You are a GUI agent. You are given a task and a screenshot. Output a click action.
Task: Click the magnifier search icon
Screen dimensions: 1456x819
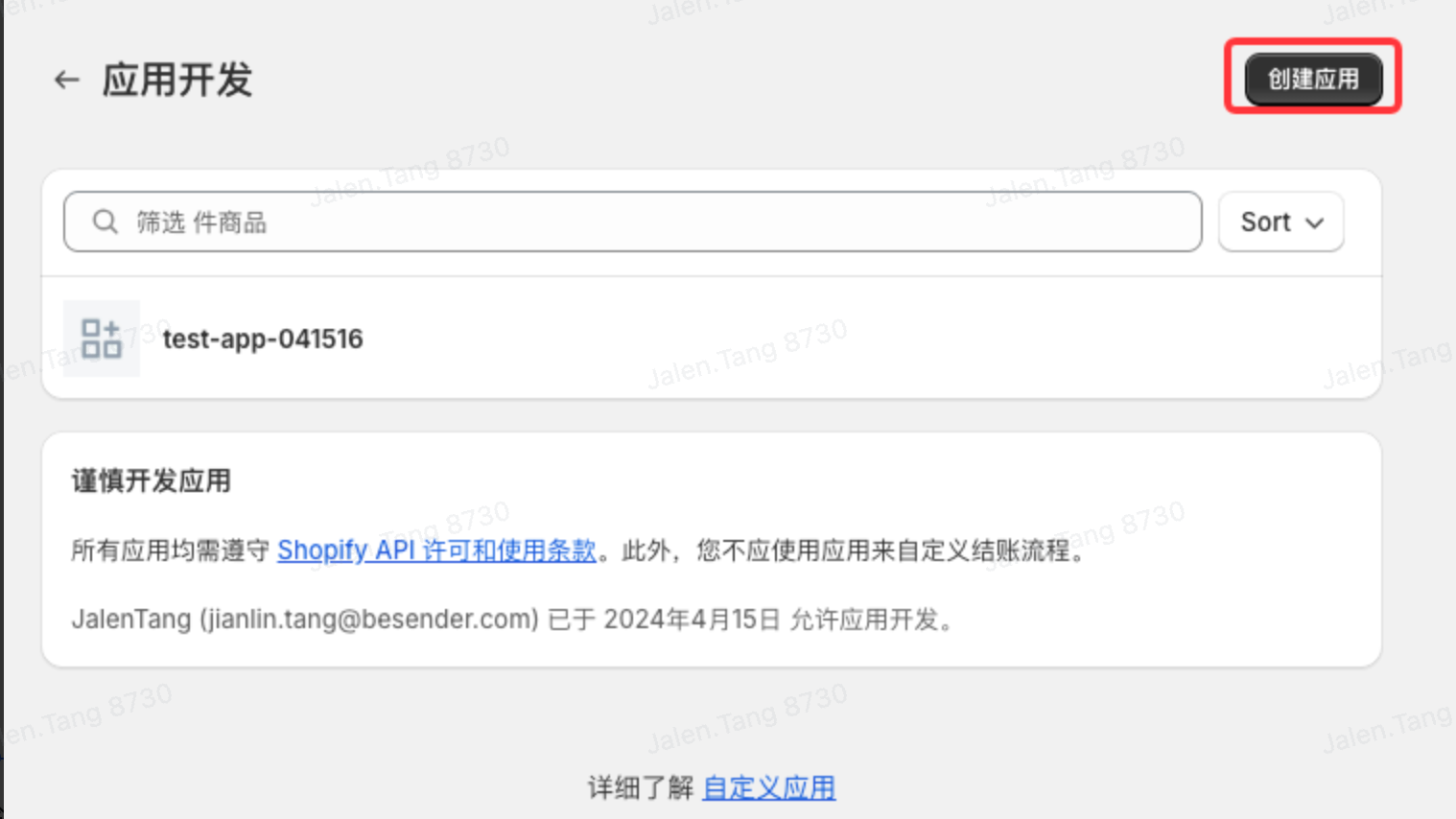coord(105,222)
